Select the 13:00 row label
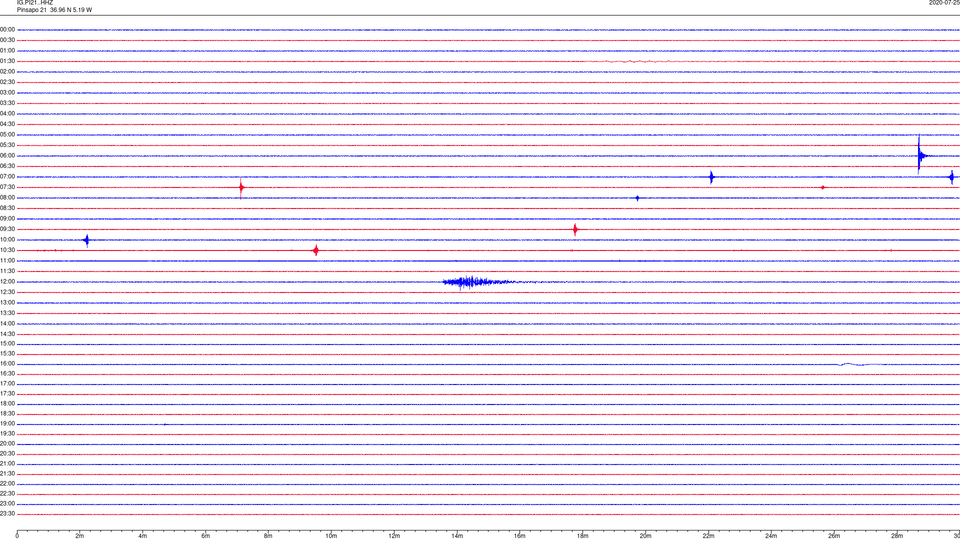This screenshot has height=540, width=960. point(7,302)
